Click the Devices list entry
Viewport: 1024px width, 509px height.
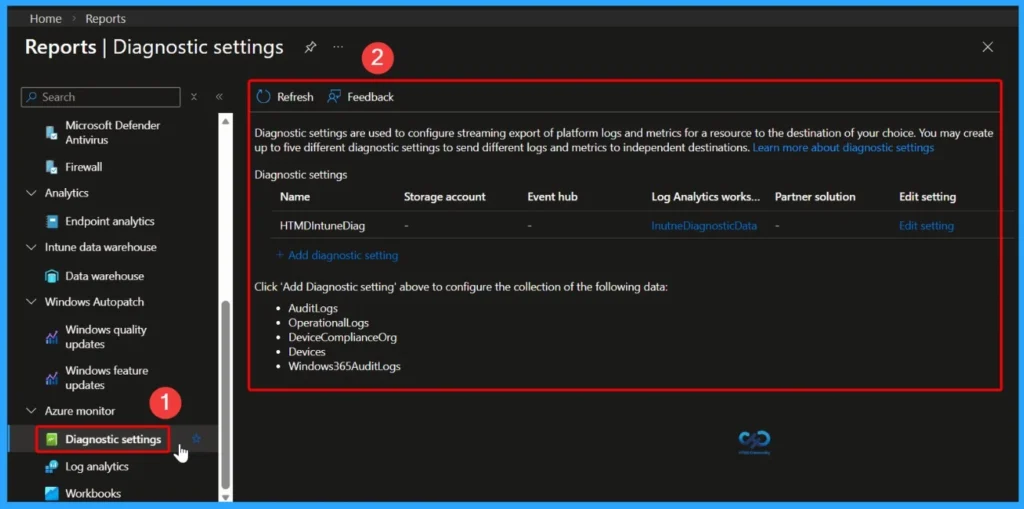pyautogui.click(x=307, y=352)
